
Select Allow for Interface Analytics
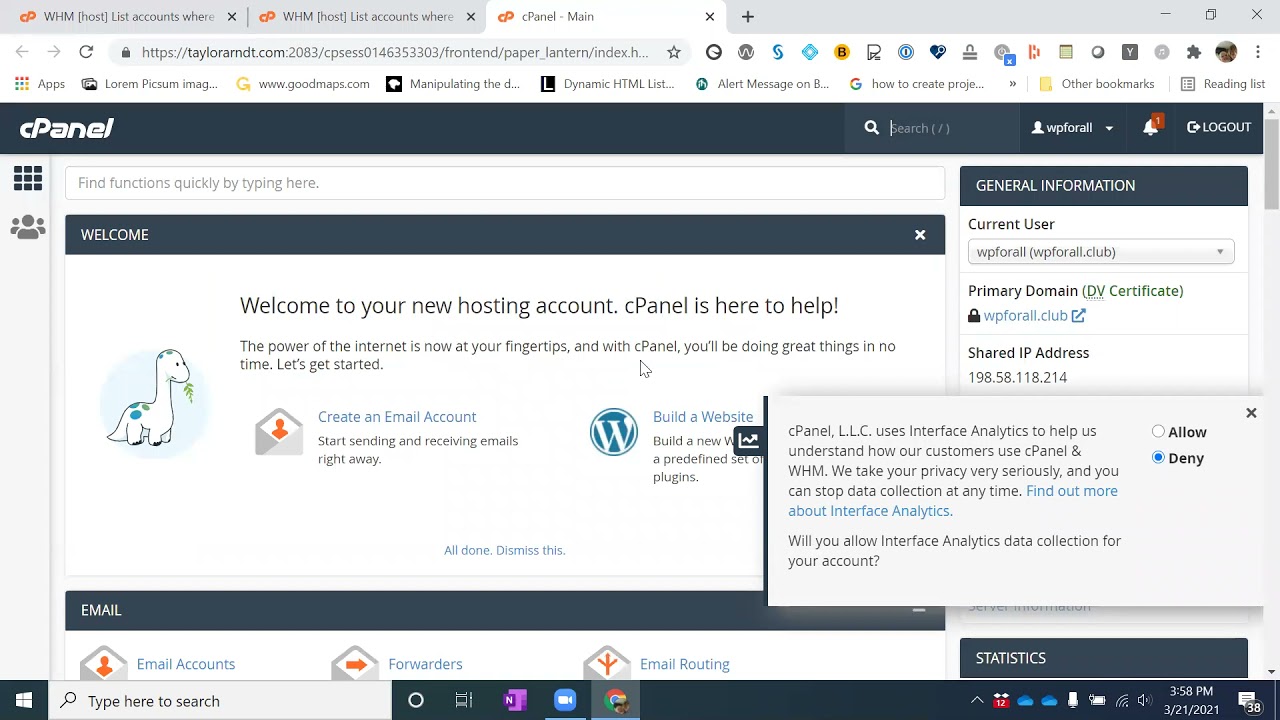tap(1158, 432)
